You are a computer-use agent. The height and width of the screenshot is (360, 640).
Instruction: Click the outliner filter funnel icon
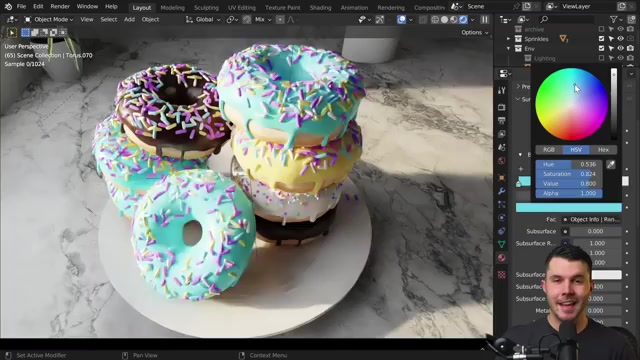(613, 19)
